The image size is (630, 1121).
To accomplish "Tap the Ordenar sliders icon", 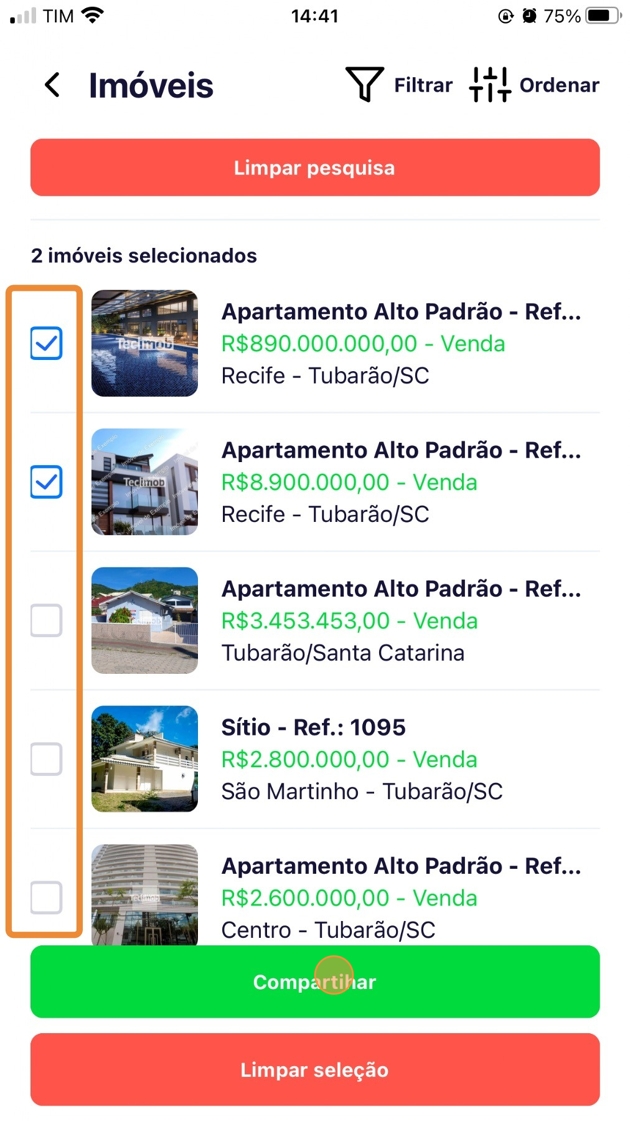I will pyautogui.click(x=490, y=85).
